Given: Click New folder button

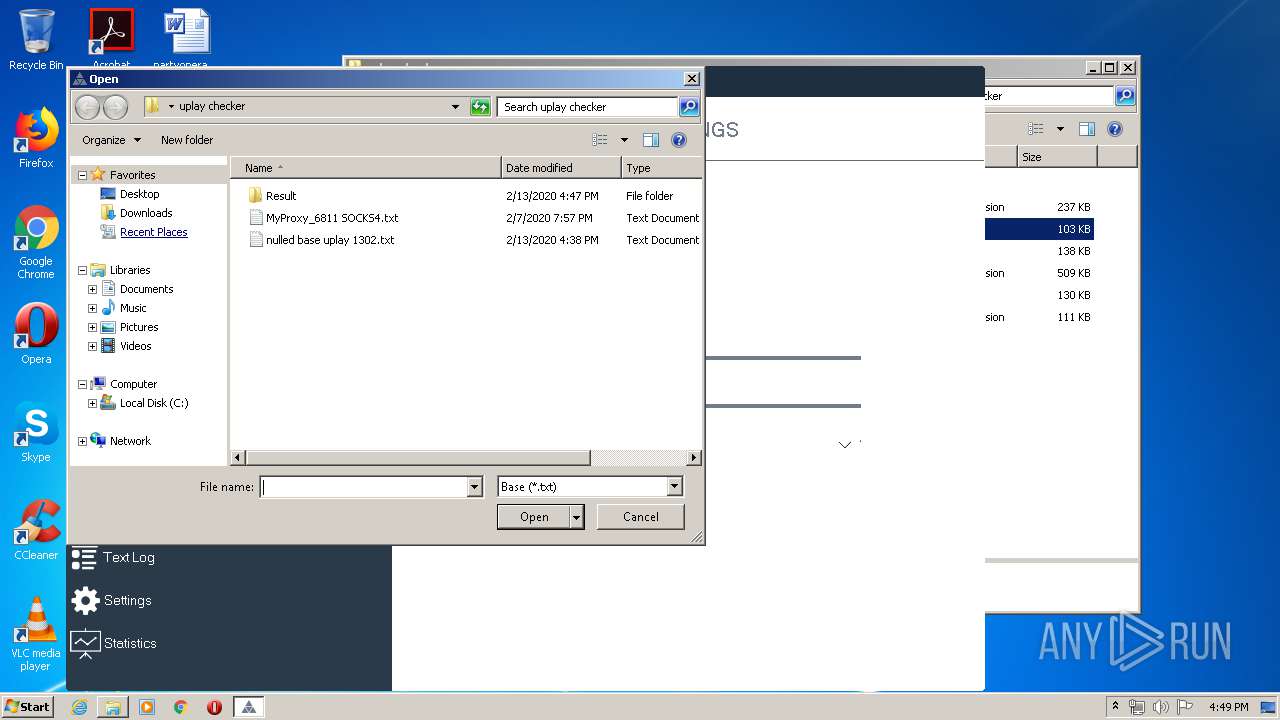Looking at the screenshot, I should [187, 140].
